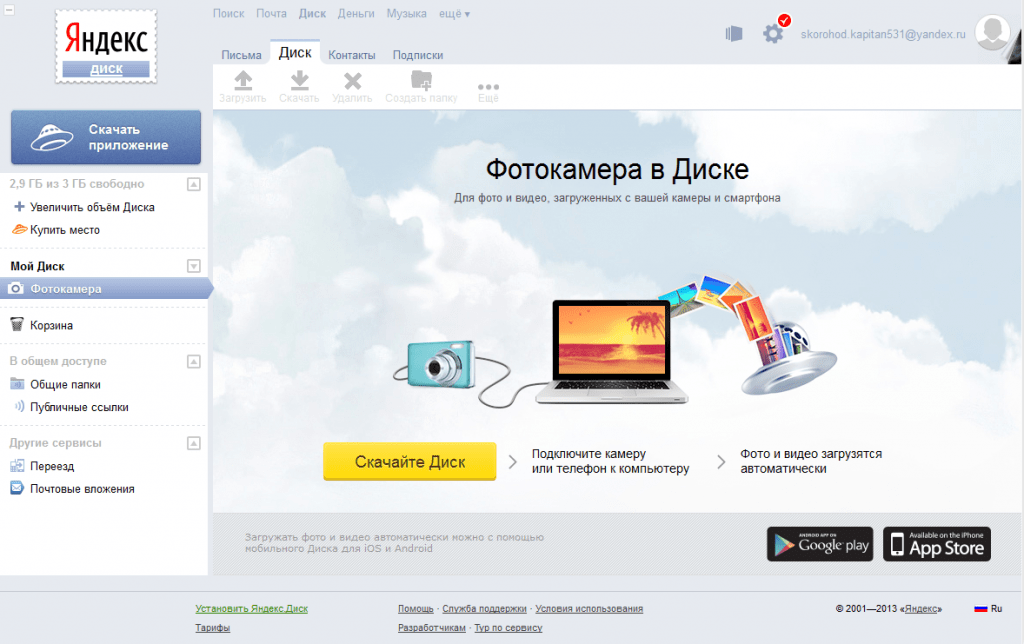Click the Установить Яндекс.Диск footer link
The height and width of the screenshot is (644, 1024).
point(251,609)
